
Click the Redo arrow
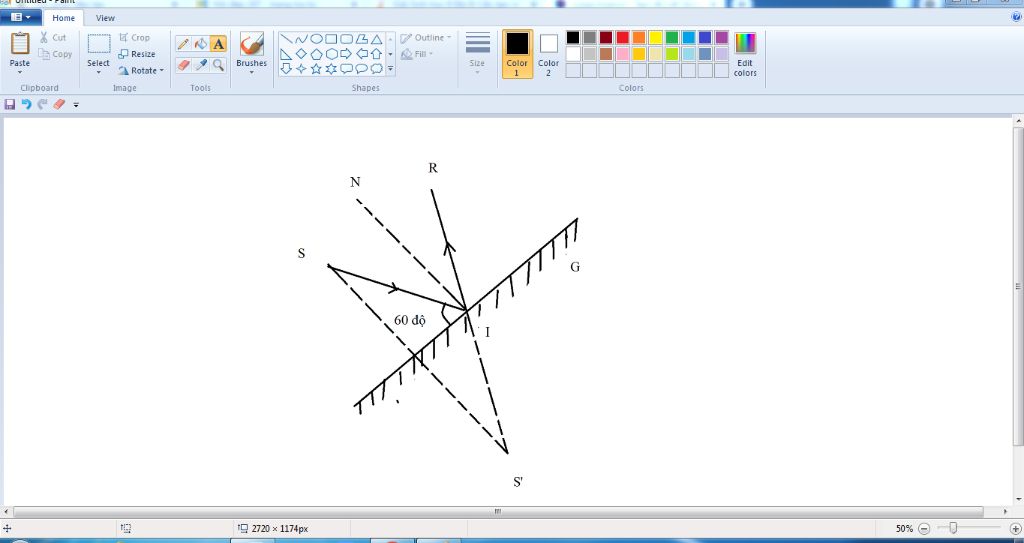click(42, 104)
